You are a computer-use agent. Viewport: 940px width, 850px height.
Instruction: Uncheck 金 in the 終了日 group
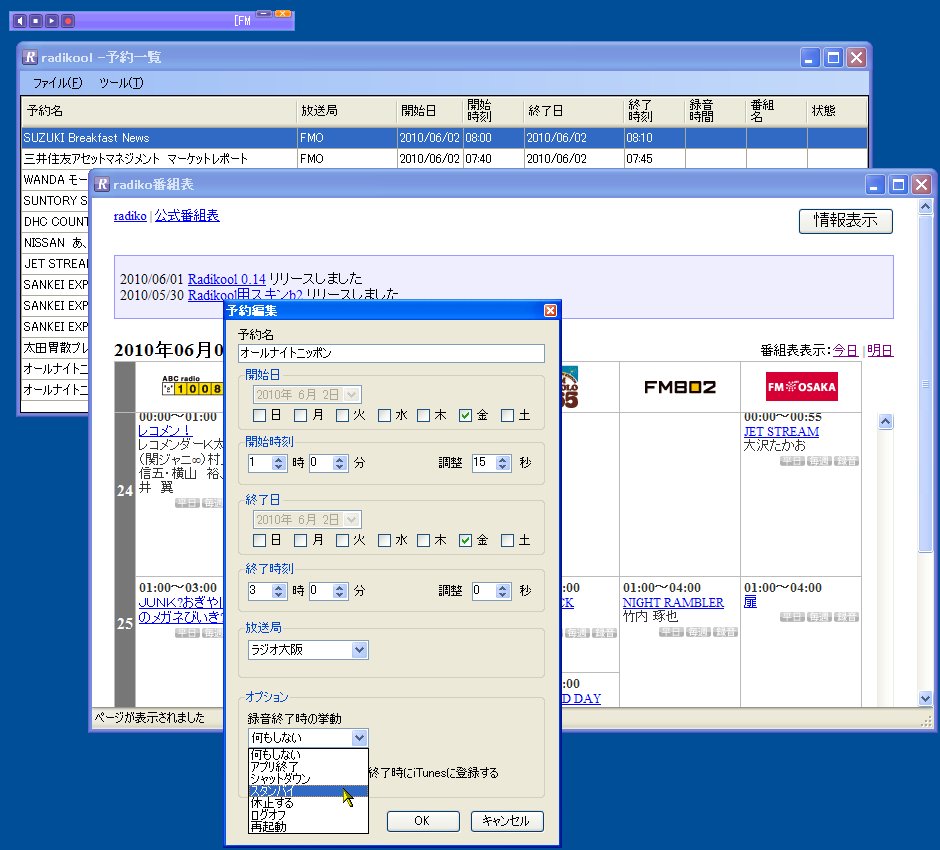point(465,541)
